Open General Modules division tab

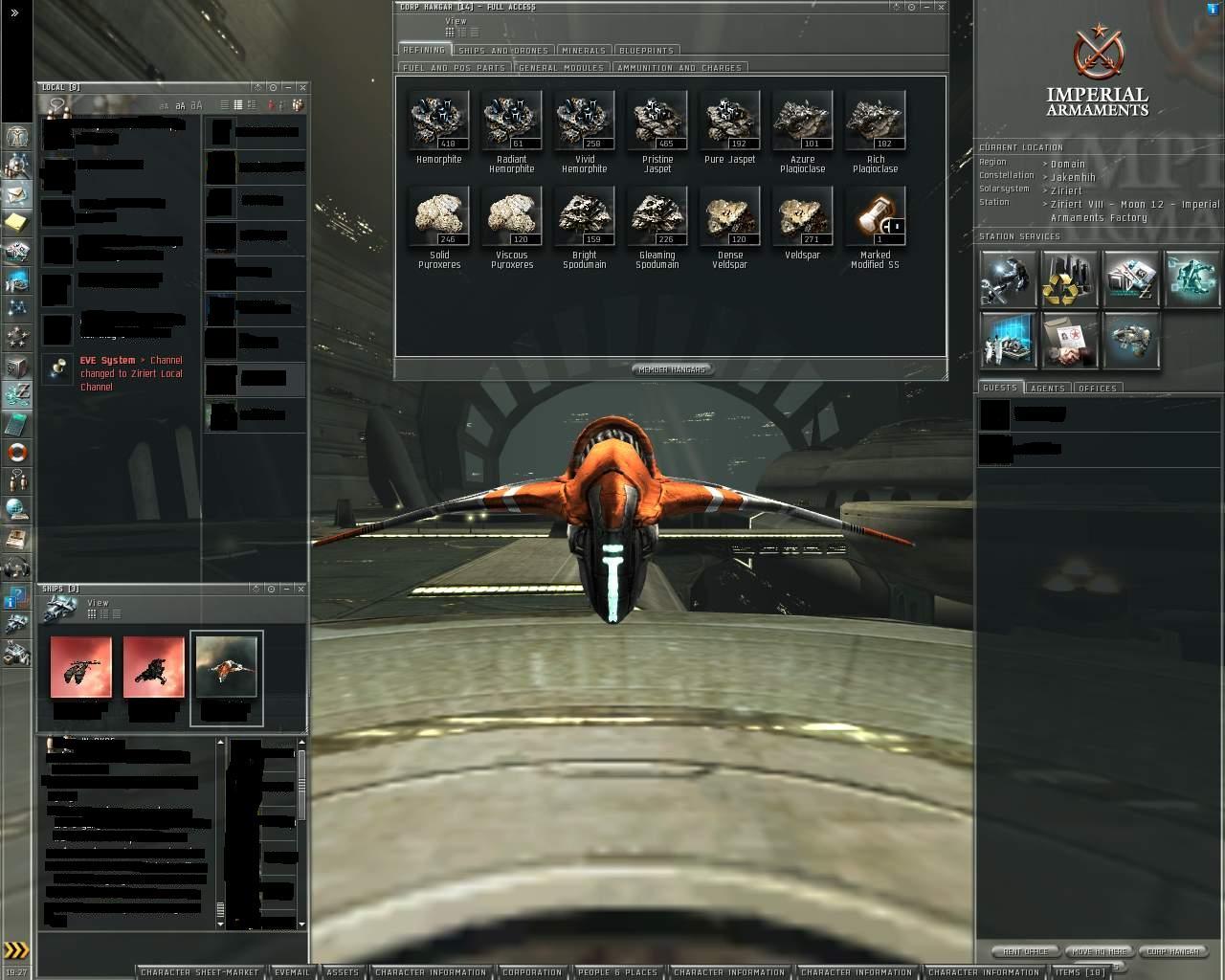coord(562,68)
